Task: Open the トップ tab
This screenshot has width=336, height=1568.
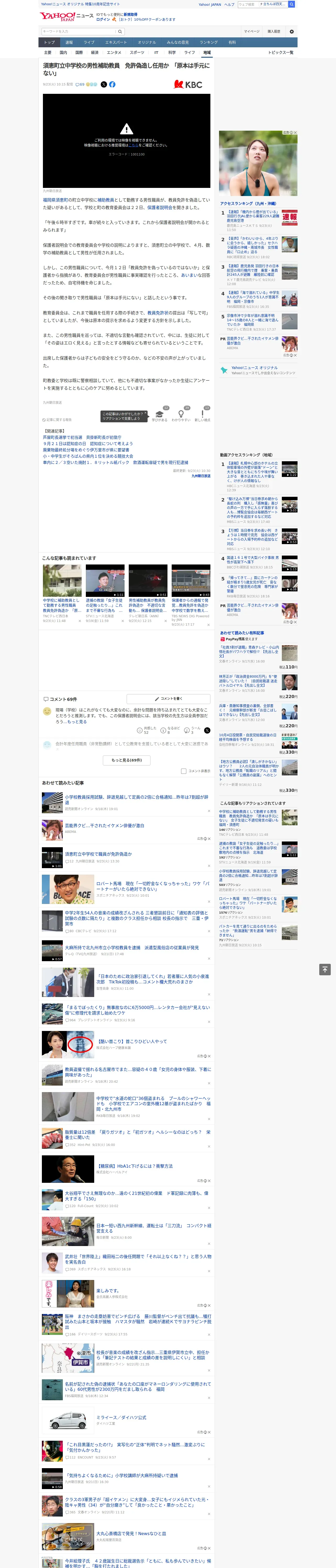Action: pos(49,43)
